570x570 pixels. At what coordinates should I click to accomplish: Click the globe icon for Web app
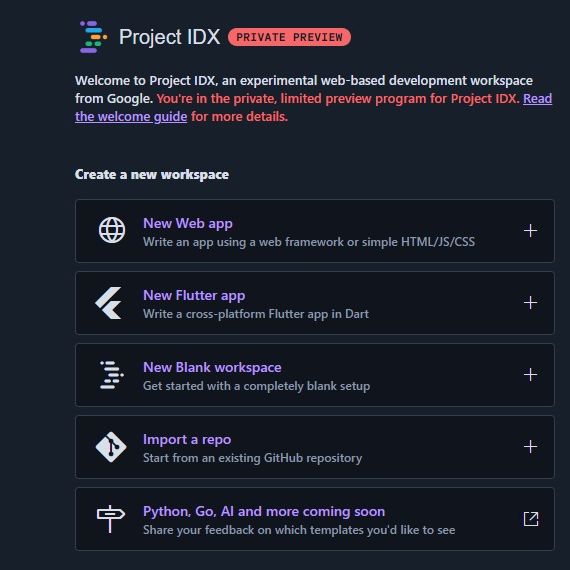[112, 230]
